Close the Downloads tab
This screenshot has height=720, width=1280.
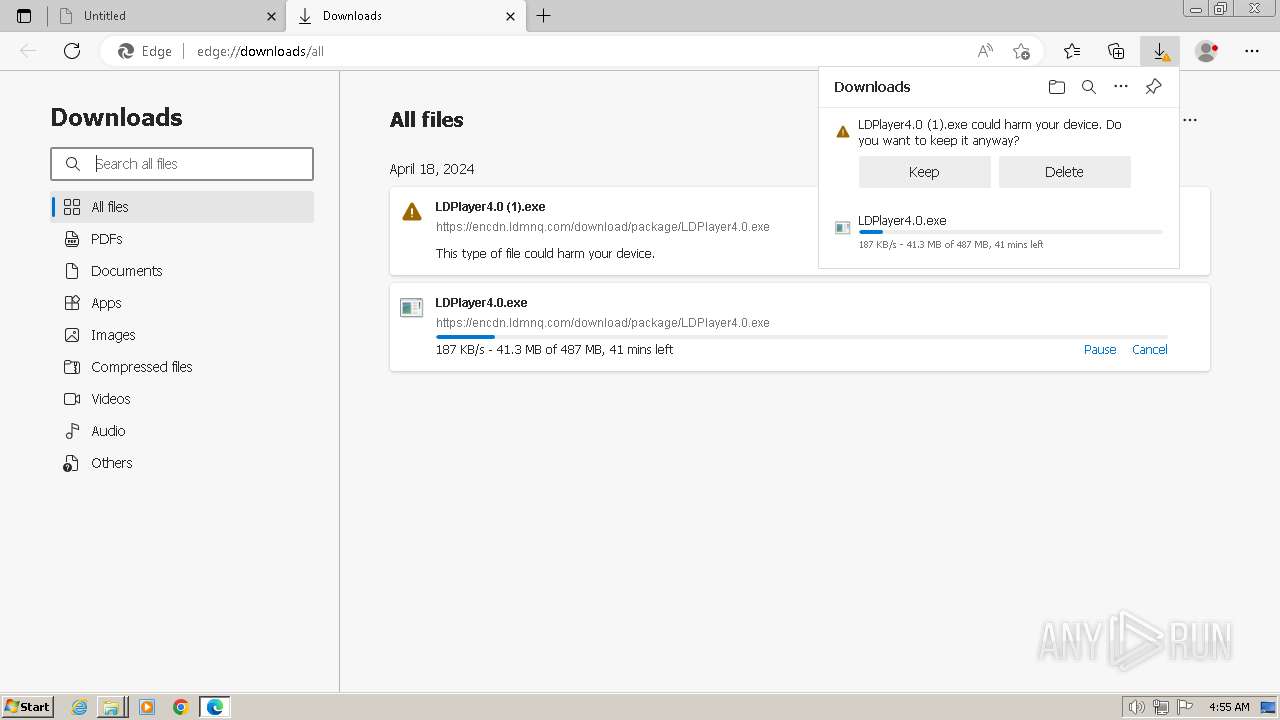[x=511, y=16]
